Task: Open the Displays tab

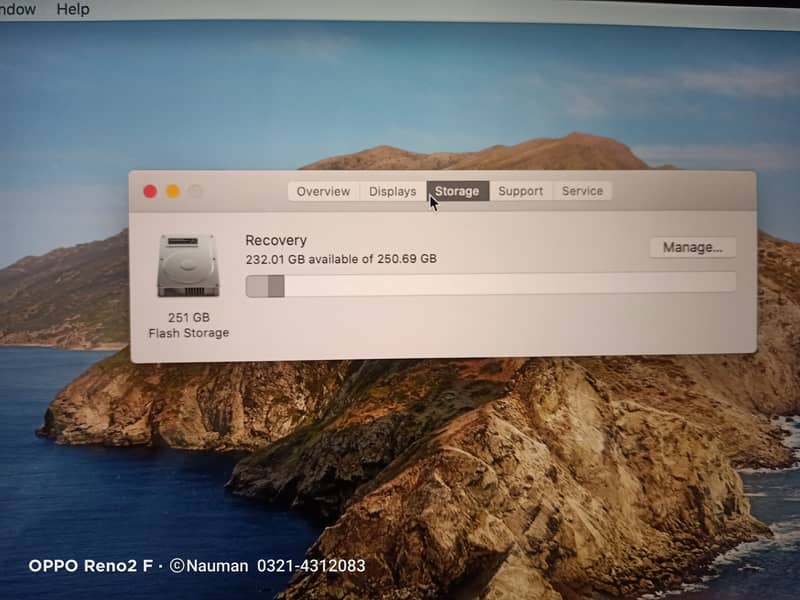Action: [x=392, y=191]
